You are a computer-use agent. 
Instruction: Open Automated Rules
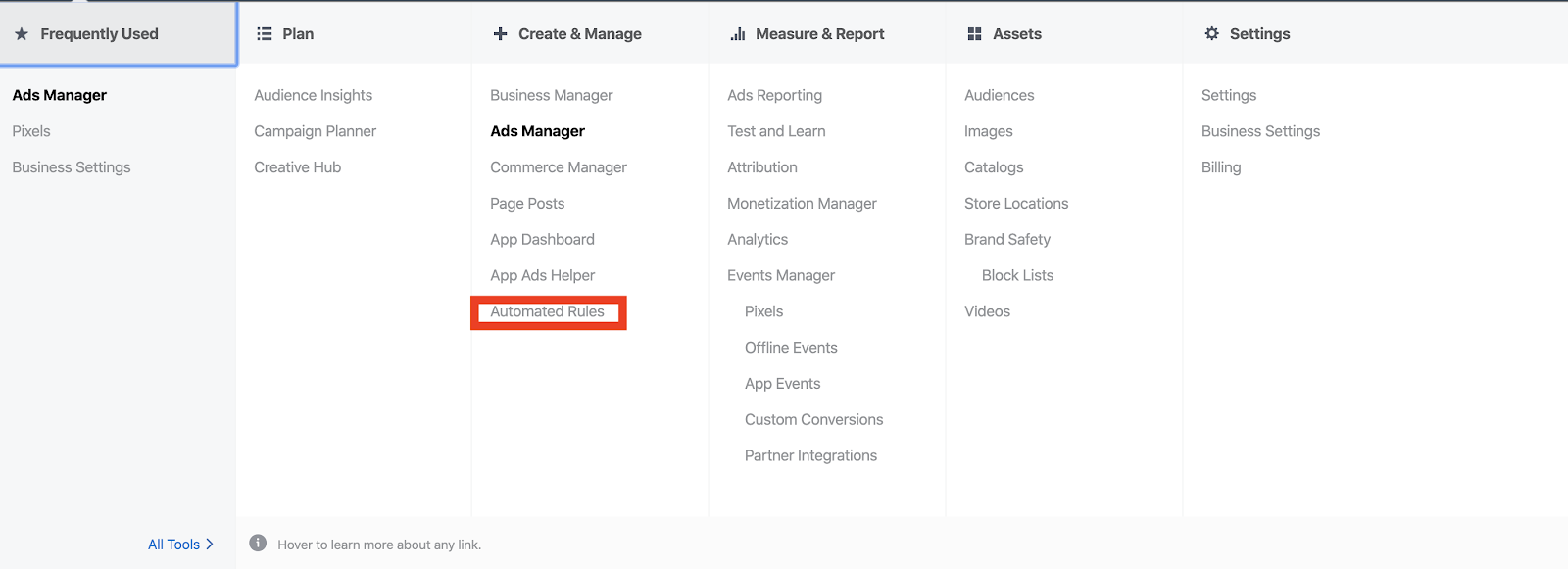(548, 312)
